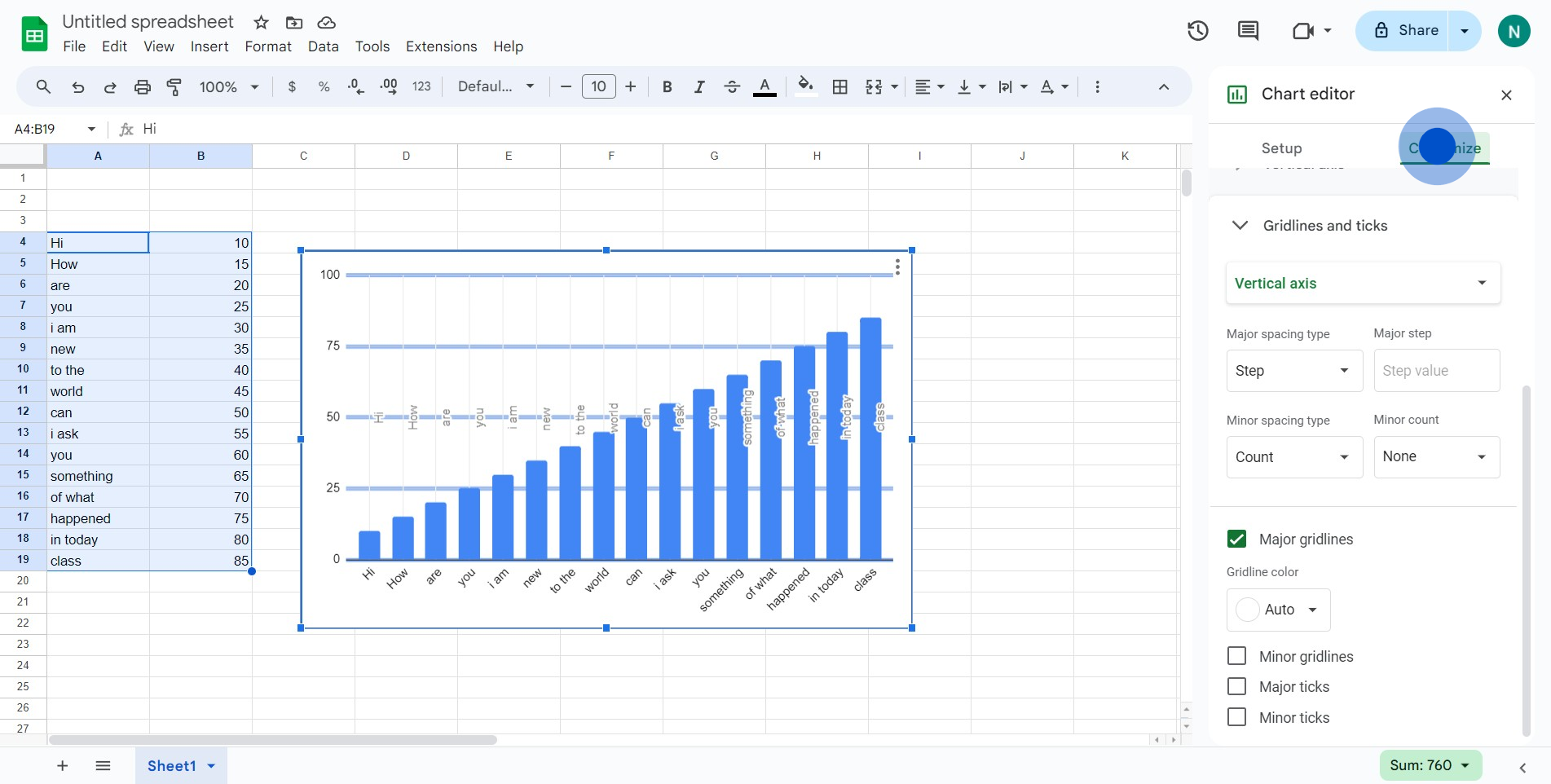Add a new sheet
Screen dimensions: 1551x784
point(62,765)
